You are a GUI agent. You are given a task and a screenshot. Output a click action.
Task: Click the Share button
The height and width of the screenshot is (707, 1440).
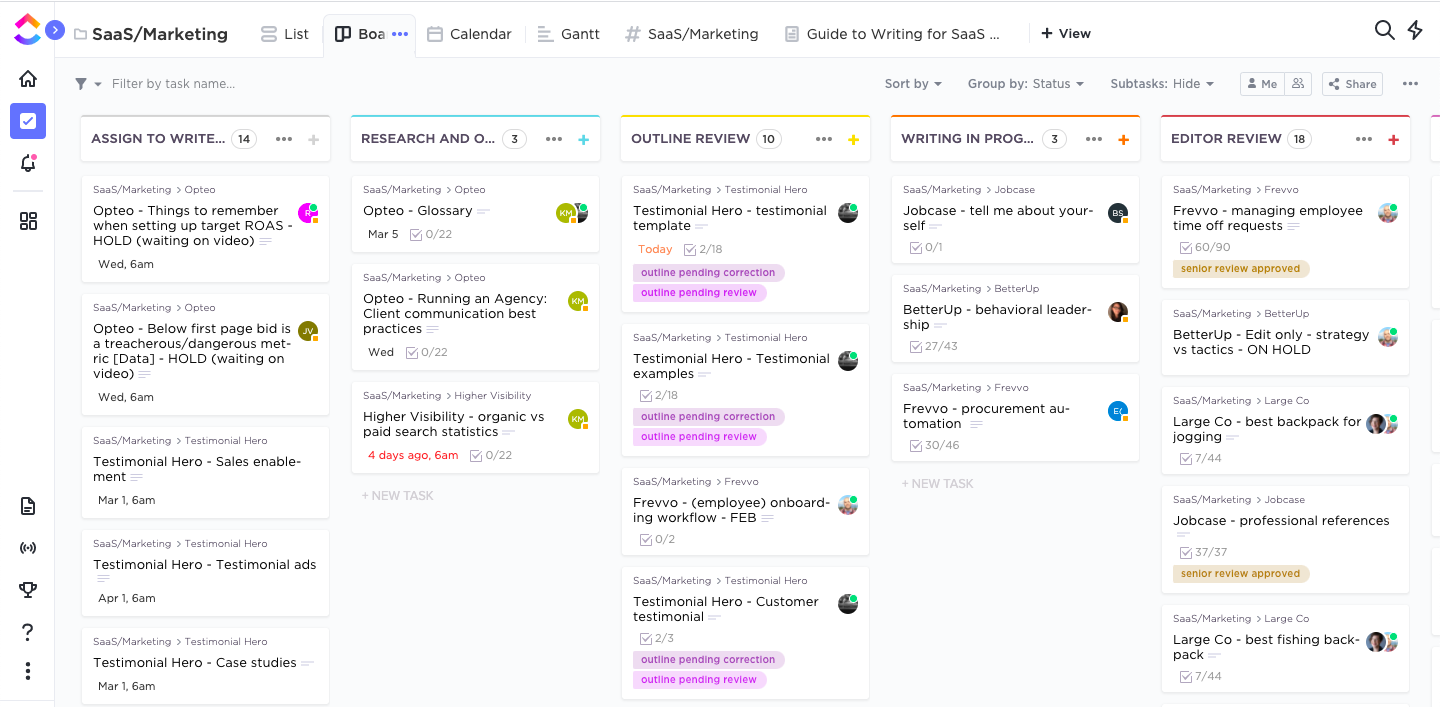pyautogui.click(x=1352, y=84)
